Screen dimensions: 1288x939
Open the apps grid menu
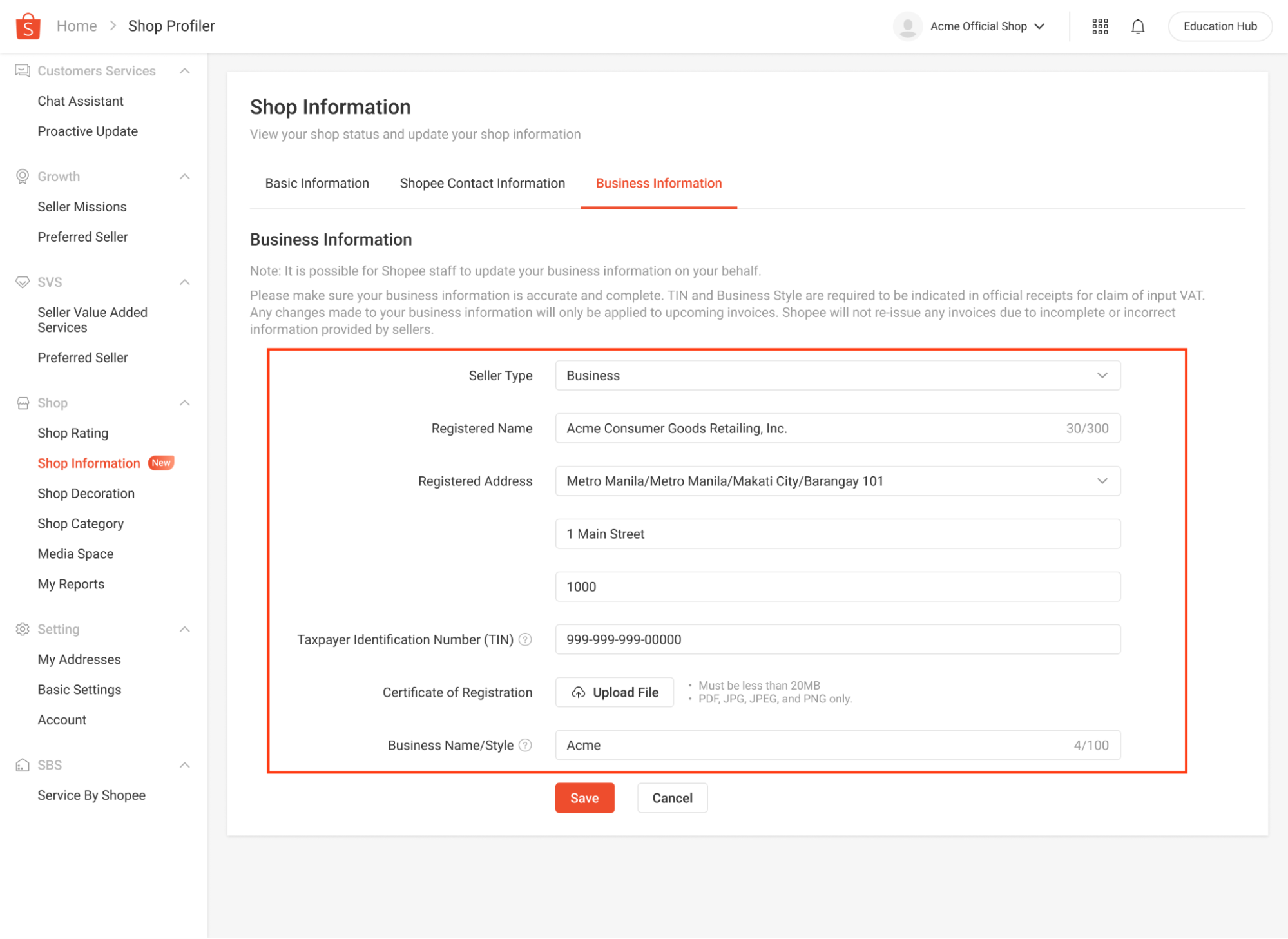pyautogui.click(x=1100, y=26)
